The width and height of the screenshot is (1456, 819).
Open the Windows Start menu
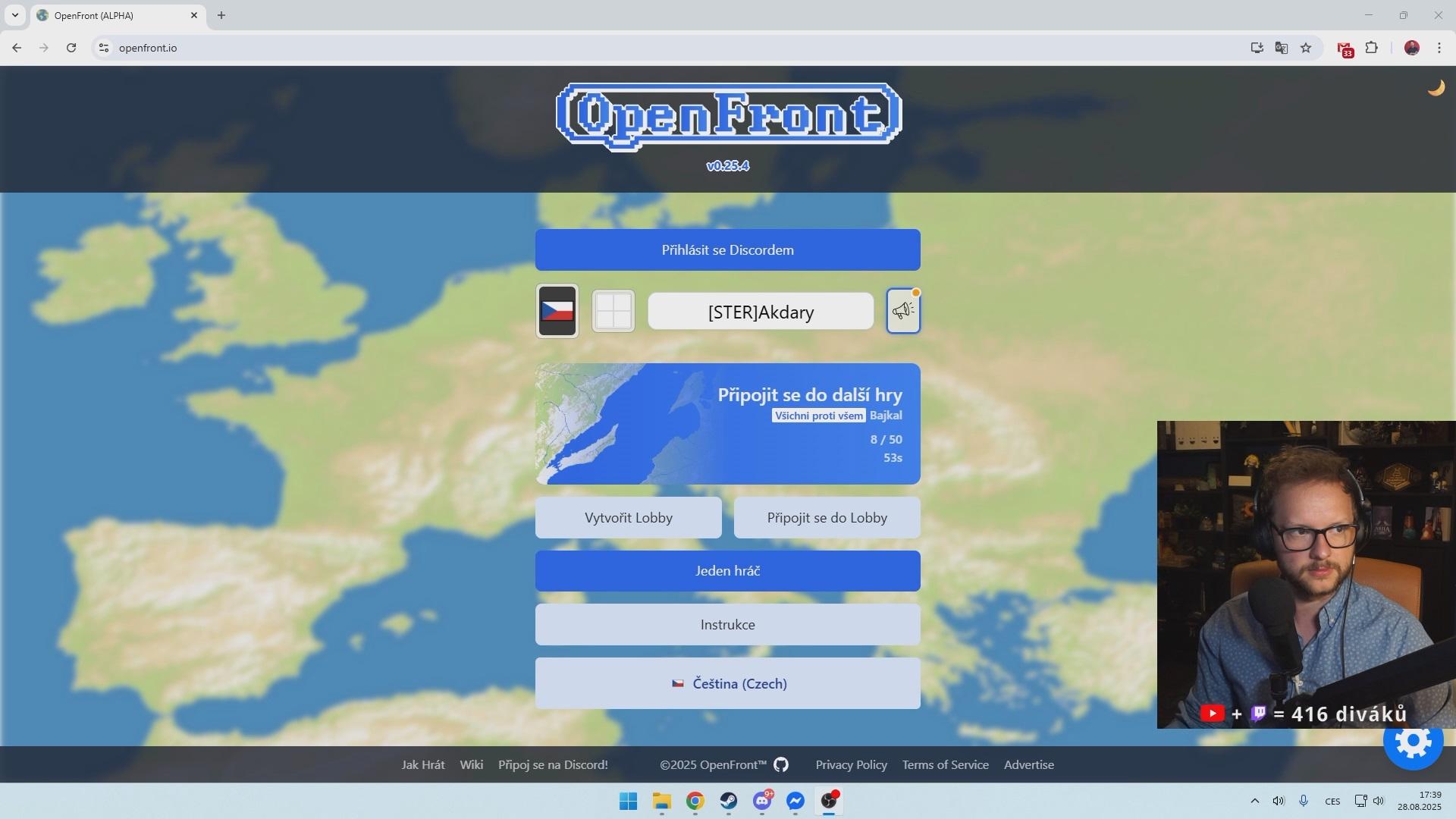[x=629, y=801]
